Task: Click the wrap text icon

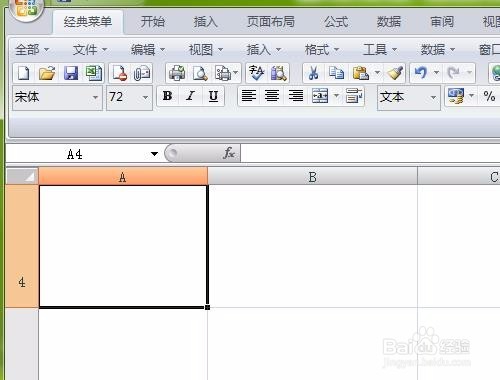Action: tap(354, 96)
